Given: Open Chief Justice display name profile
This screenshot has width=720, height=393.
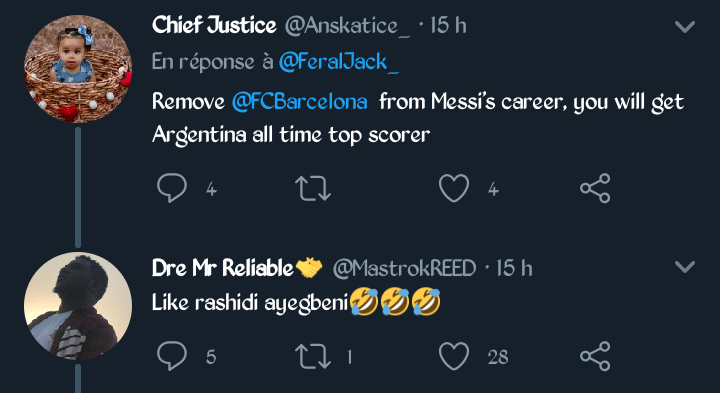Looking at the screenshot, I should (214, 25).
